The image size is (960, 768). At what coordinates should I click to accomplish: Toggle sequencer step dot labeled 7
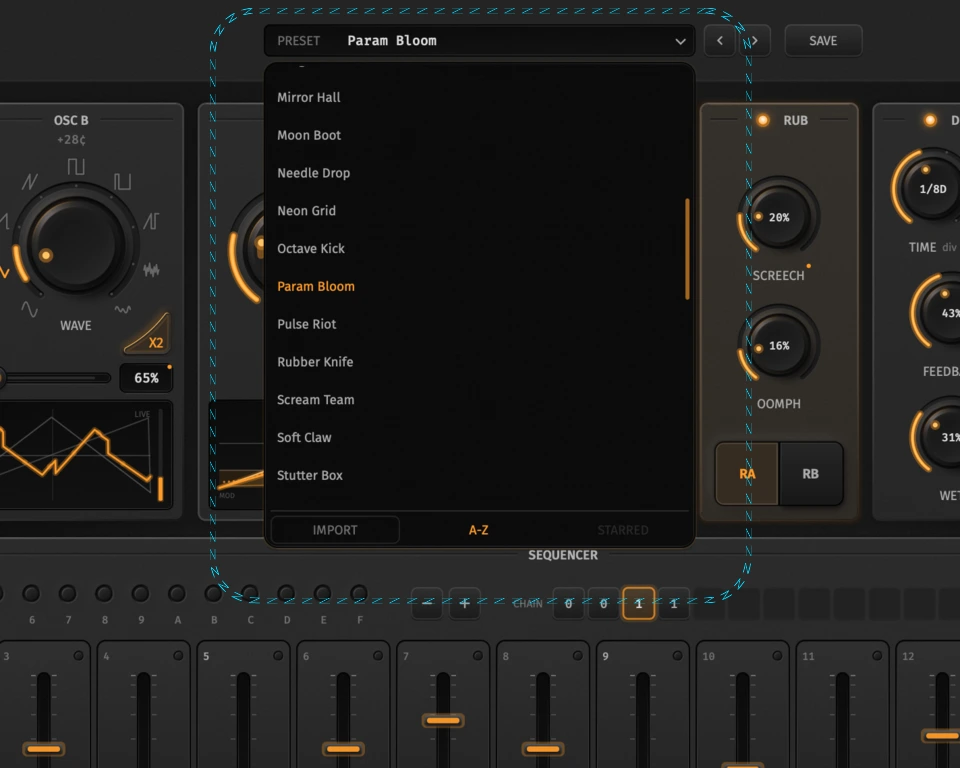(x=67, y=593)
